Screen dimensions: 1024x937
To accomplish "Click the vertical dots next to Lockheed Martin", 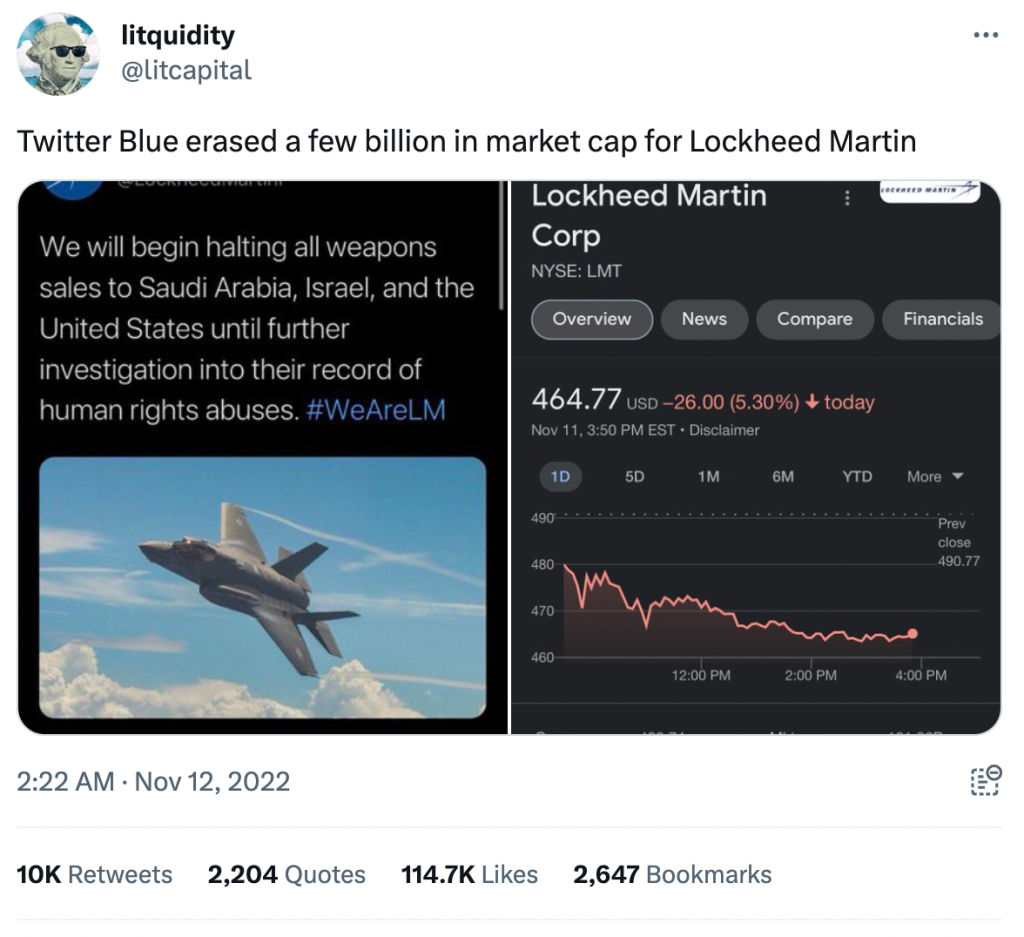I will [847, 198].
